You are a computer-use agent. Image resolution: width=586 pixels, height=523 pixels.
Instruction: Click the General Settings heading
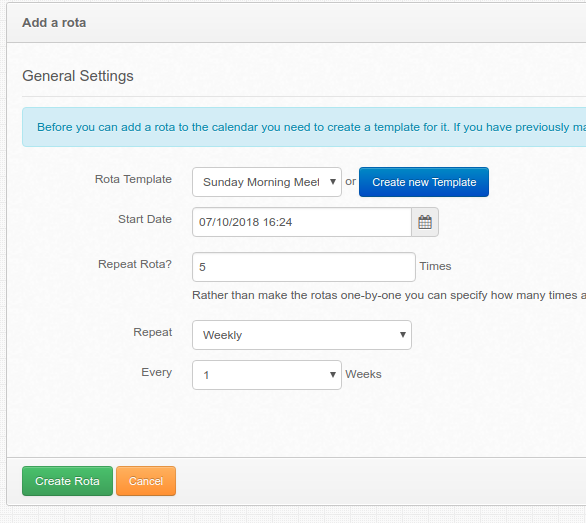(78, 76)
